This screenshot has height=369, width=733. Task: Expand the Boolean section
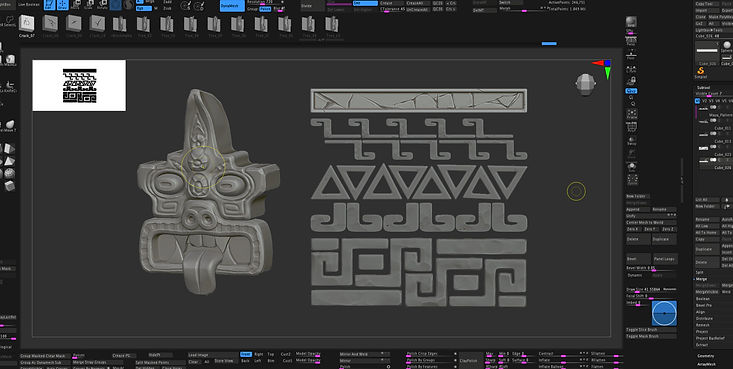pos(703,298)
